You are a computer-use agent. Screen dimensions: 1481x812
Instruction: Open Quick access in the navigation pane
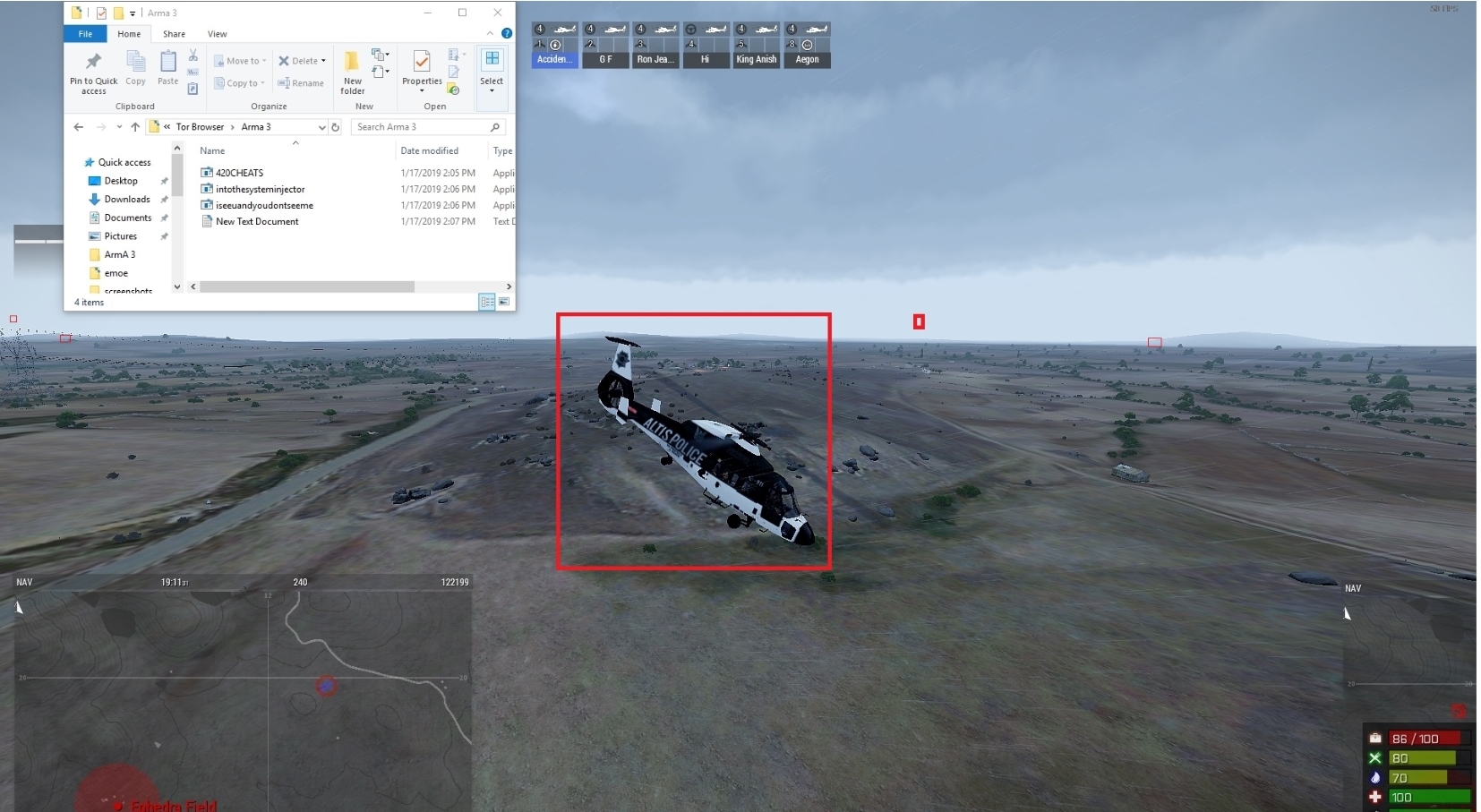pos(124,162)
